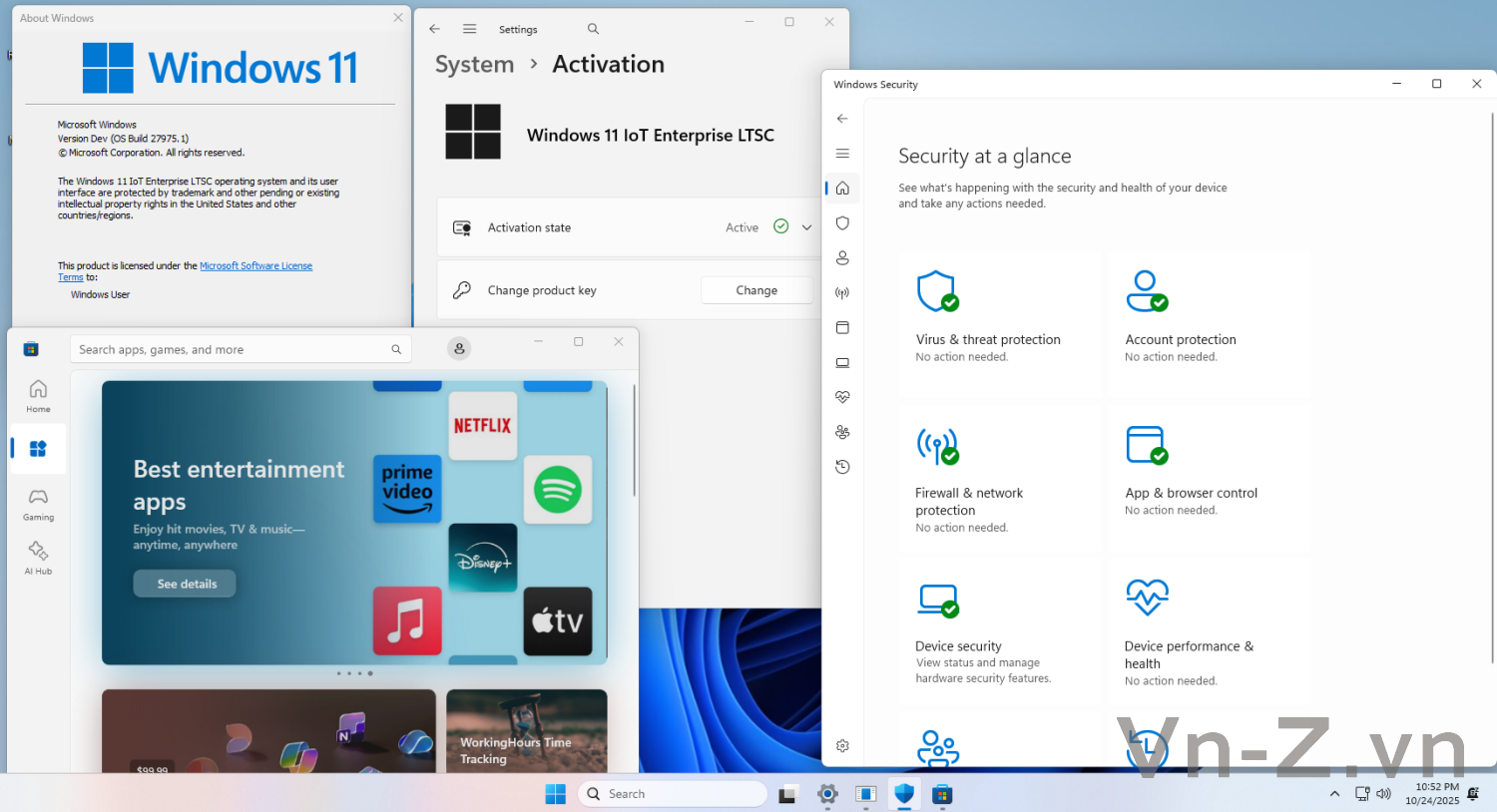
Task: Switch to Gaming tab in Store
Action: tap(38, 504)
